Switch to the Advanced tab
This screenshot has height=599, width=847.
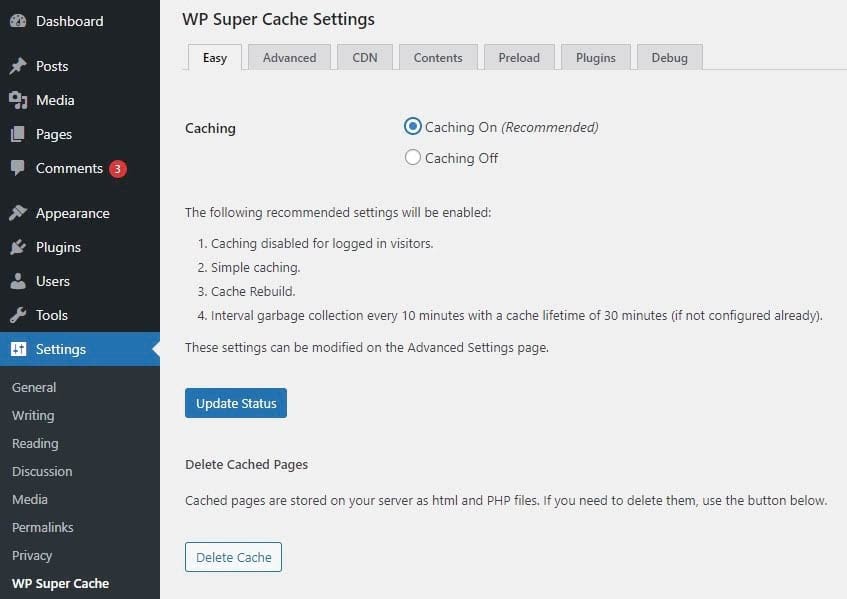[289, 57]
